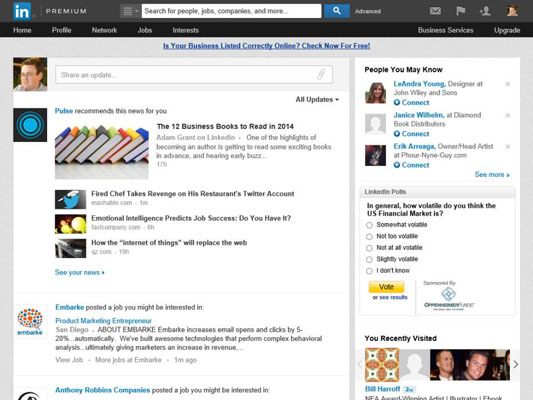Image resolution: width=533 pixels, height=400 pixels.
Task: Click the Pulse circular logo icon
Action: pos(30,125)
